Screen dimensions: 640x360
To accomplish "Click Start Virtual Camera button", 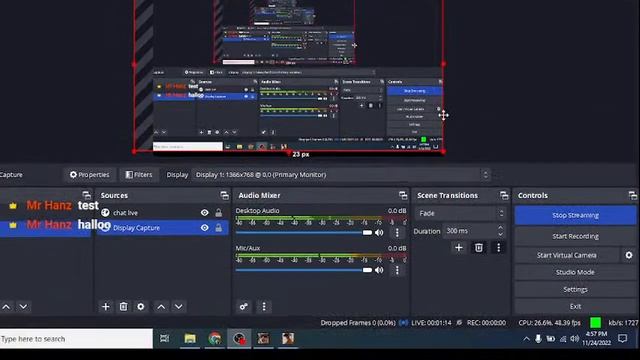I will tap(567, 255).
